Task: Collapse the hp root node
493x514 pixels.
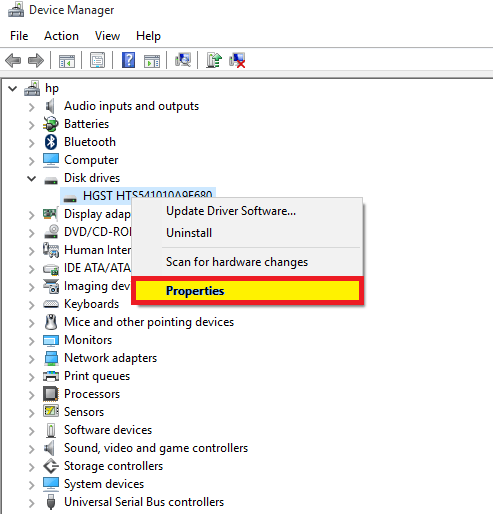Action: click(x=13, y=89)
